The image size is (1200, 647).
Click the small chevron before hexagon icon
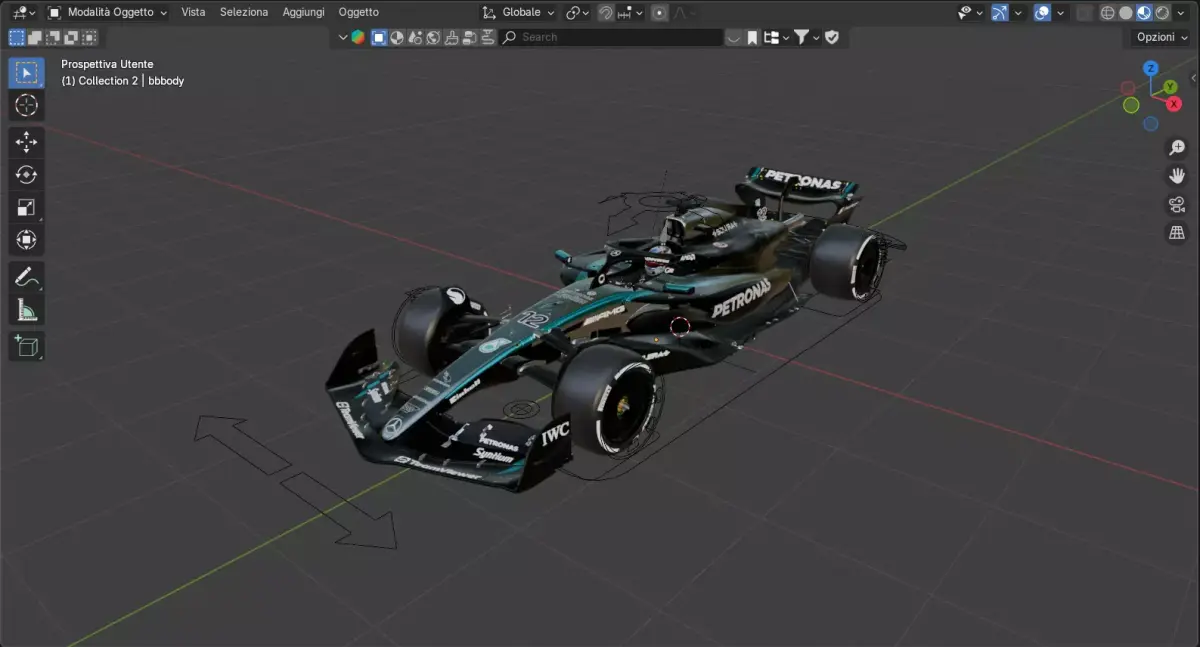point(343,37)
